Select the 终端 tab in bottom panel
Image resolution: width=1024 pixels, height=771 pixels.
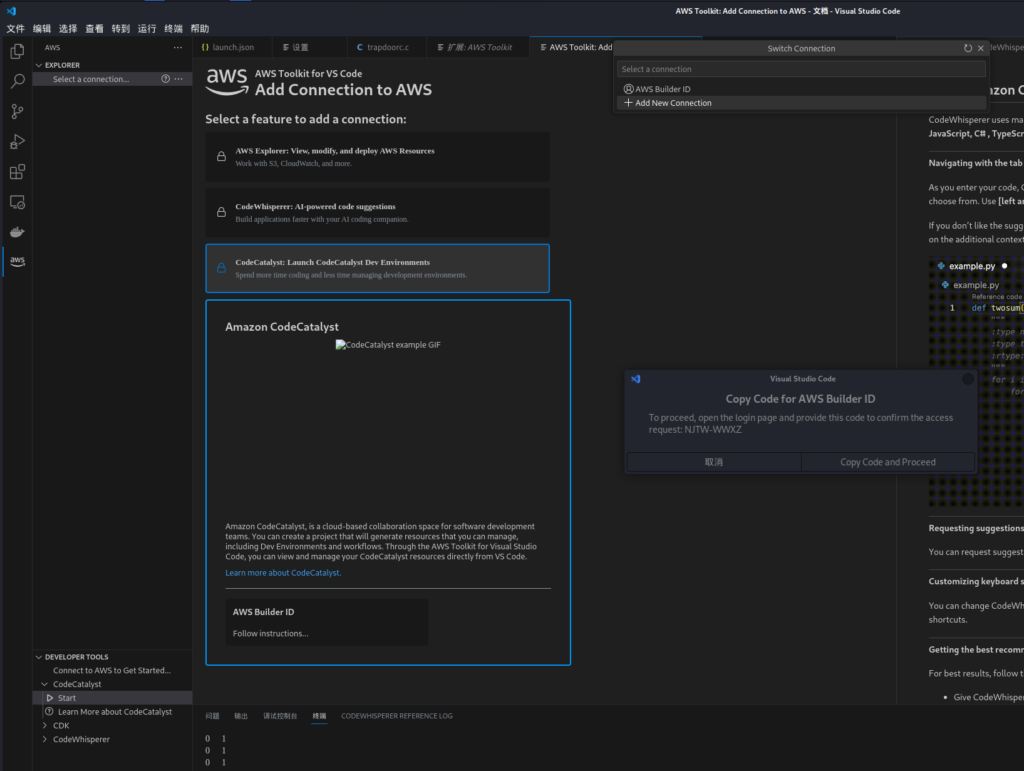[319, 716]
